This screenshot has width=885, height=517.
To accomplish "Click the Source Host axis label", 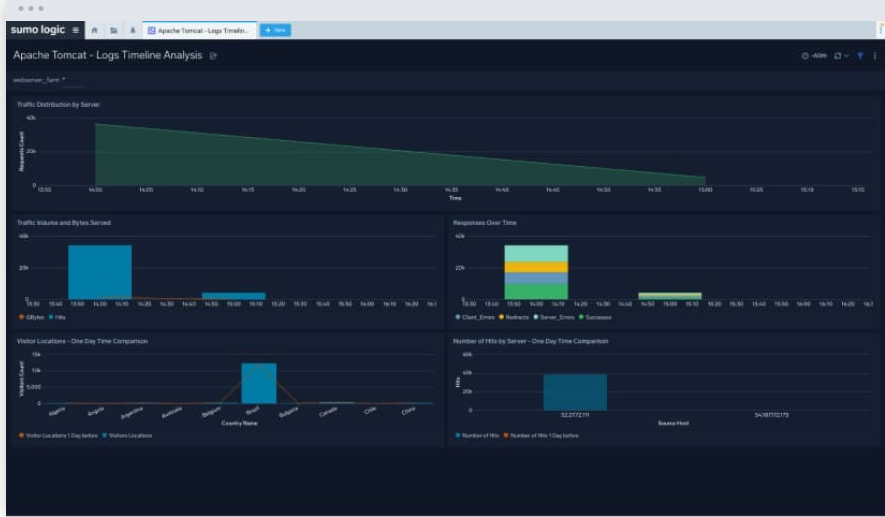I will (x=673, y=423).
